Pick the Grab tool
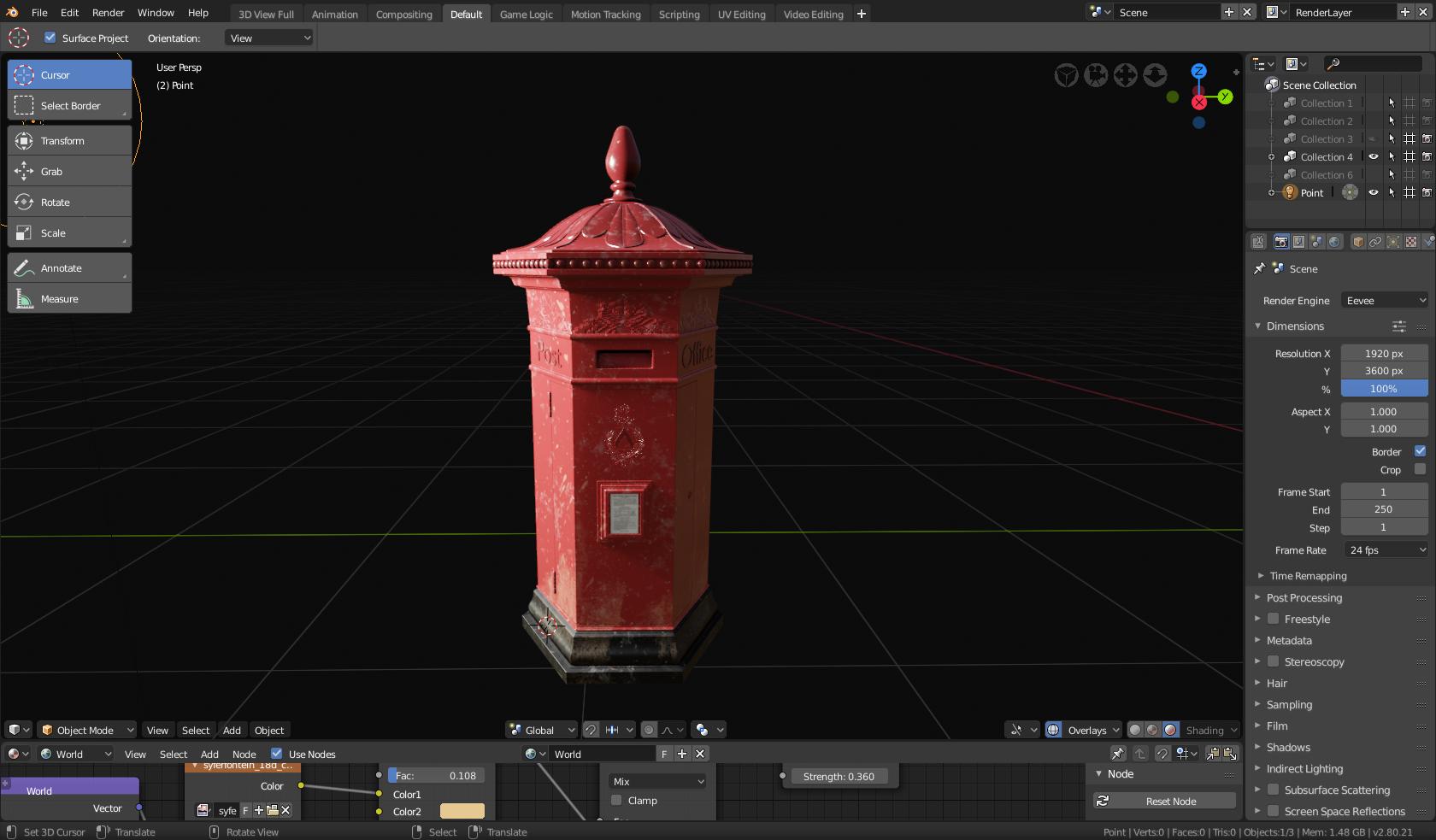Image resolution: width=1436 pixels, height=840 pixels. pyautogui.click(x=69, y=171)
